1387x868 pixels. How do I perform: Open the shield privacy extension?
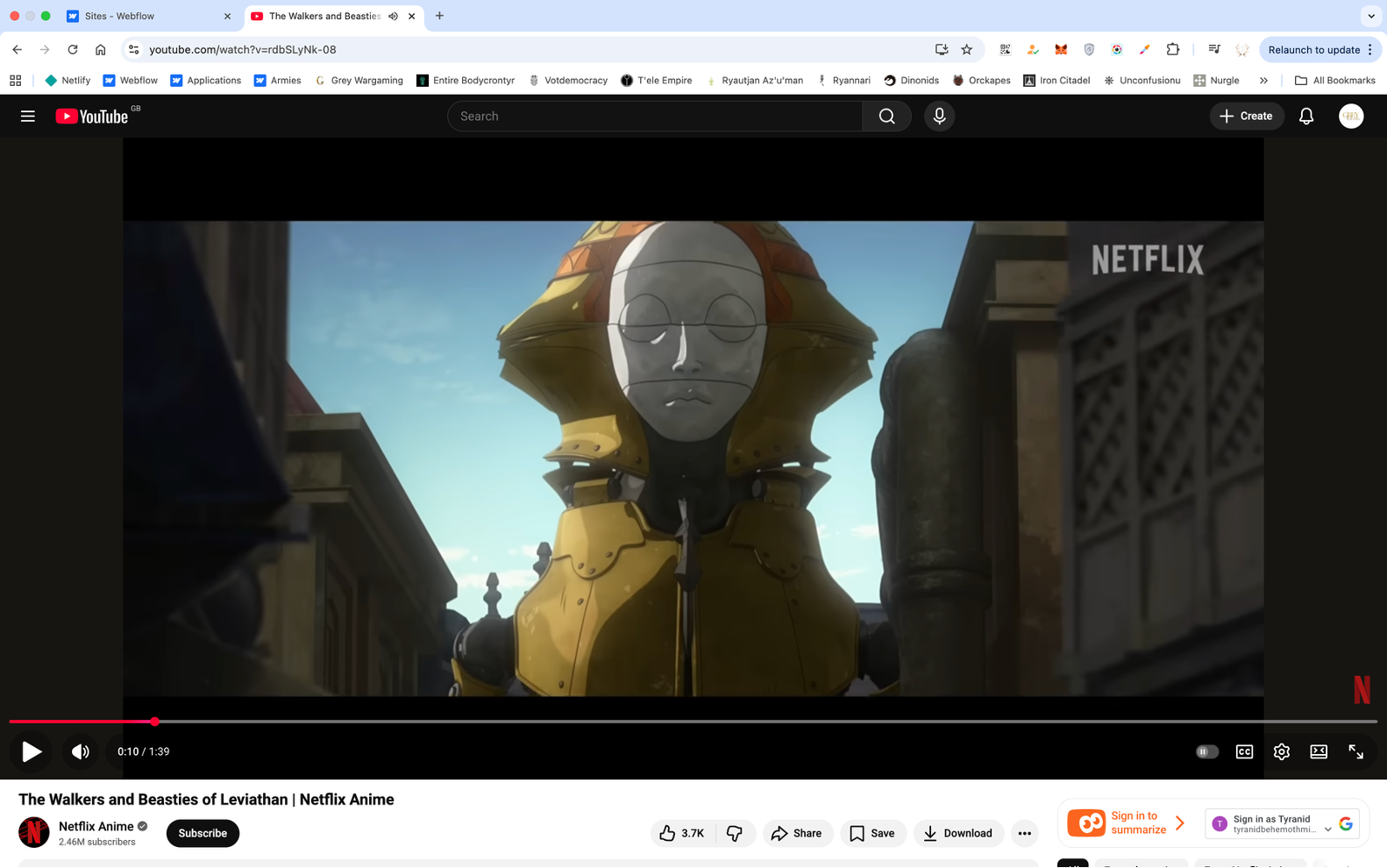pyautogui.click(x=1089, y=50)
